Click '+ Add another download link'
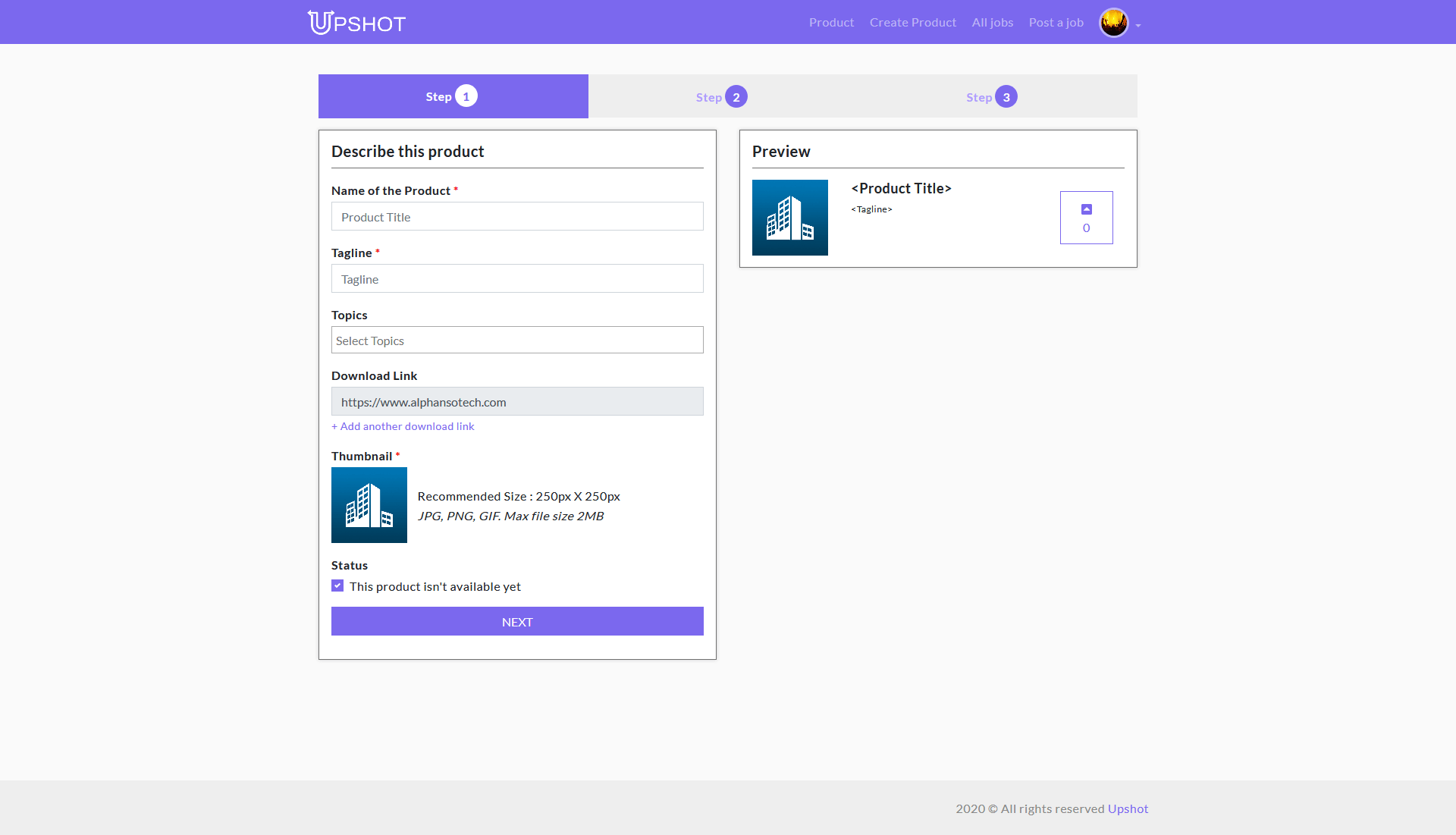The width and height of the screenshot is (1456, 835). pos(403,426)
